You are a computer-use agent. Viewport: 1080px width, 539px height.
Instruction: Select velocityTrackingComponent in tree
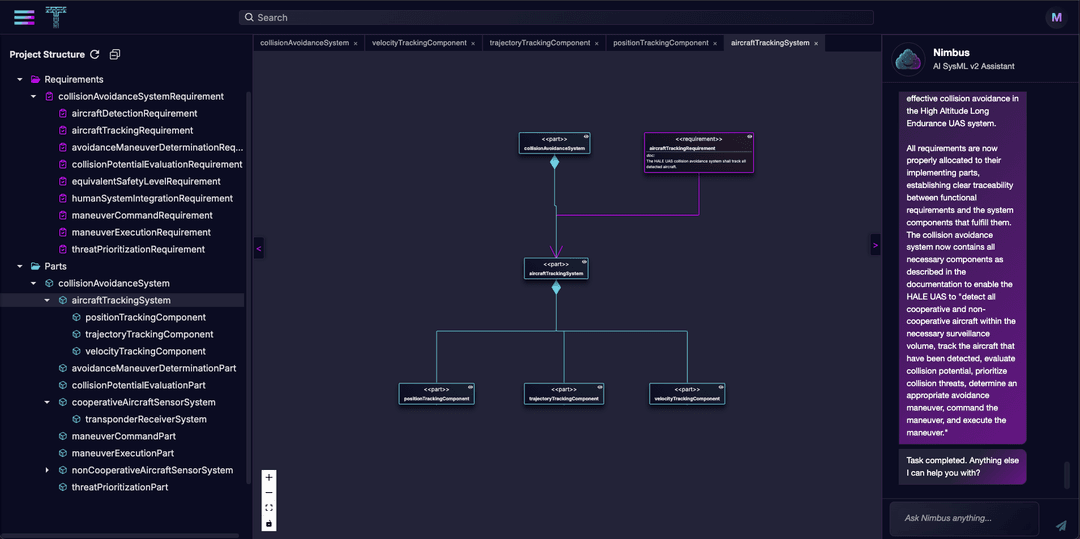coord(146,351)
